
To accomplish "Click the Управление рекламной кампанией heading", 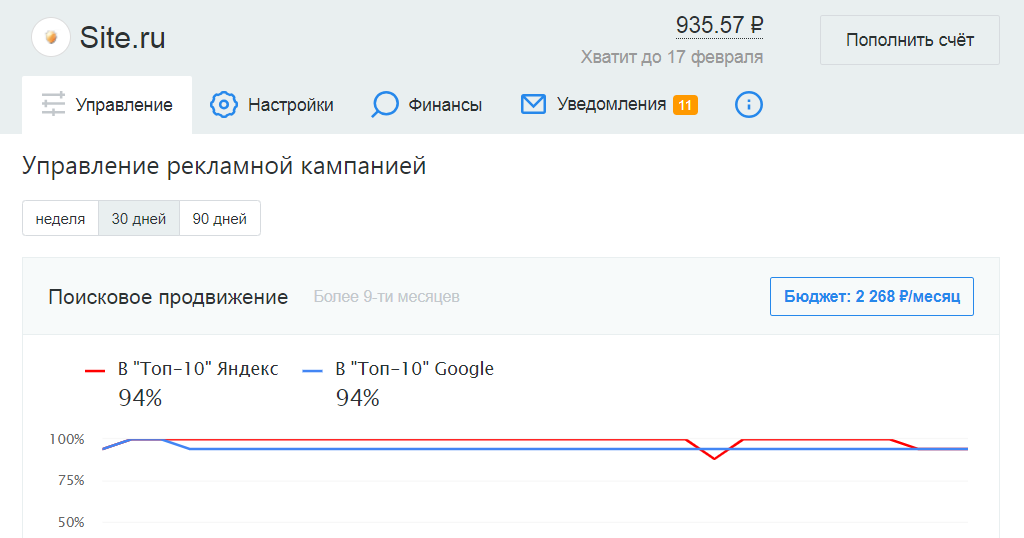I will point(224,166).
